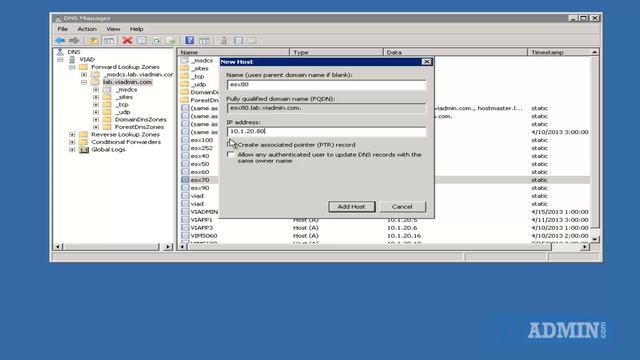Open Properties from the toolbar icon
Viewport: 640px width, 360px height.
pyautogui.click(x=142, y=40)
